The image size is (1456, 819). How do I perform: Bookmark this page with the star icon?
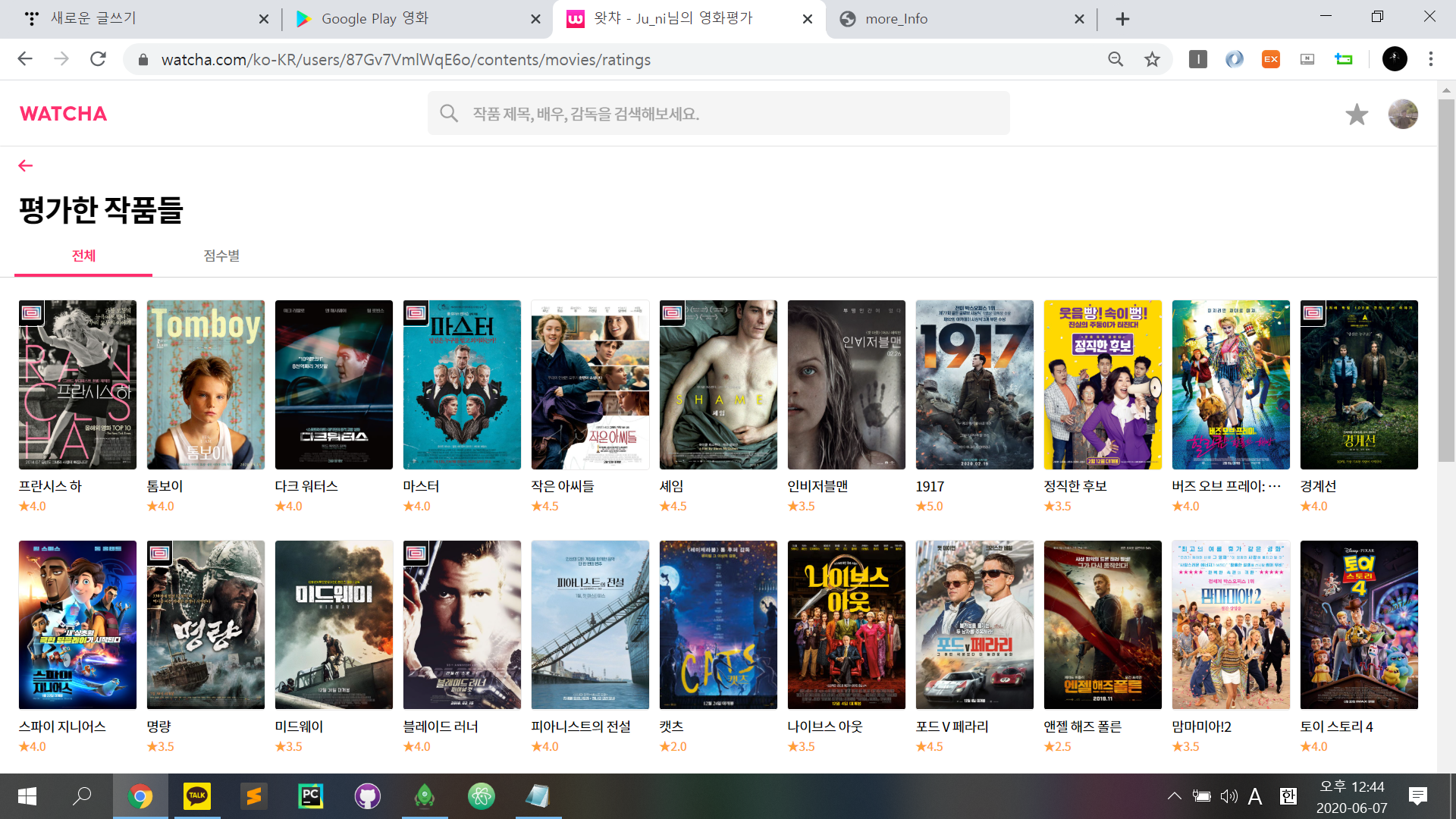1152,59
